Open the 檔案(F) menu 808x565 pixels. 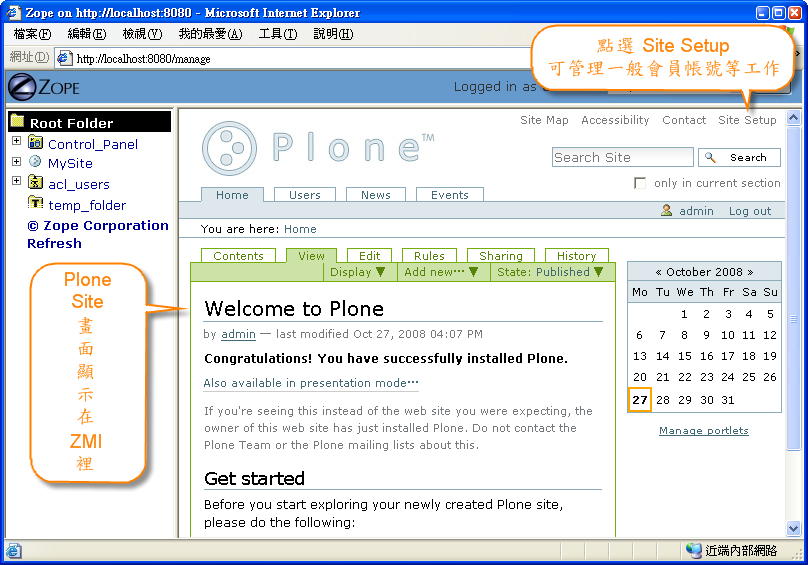[32, 34]
